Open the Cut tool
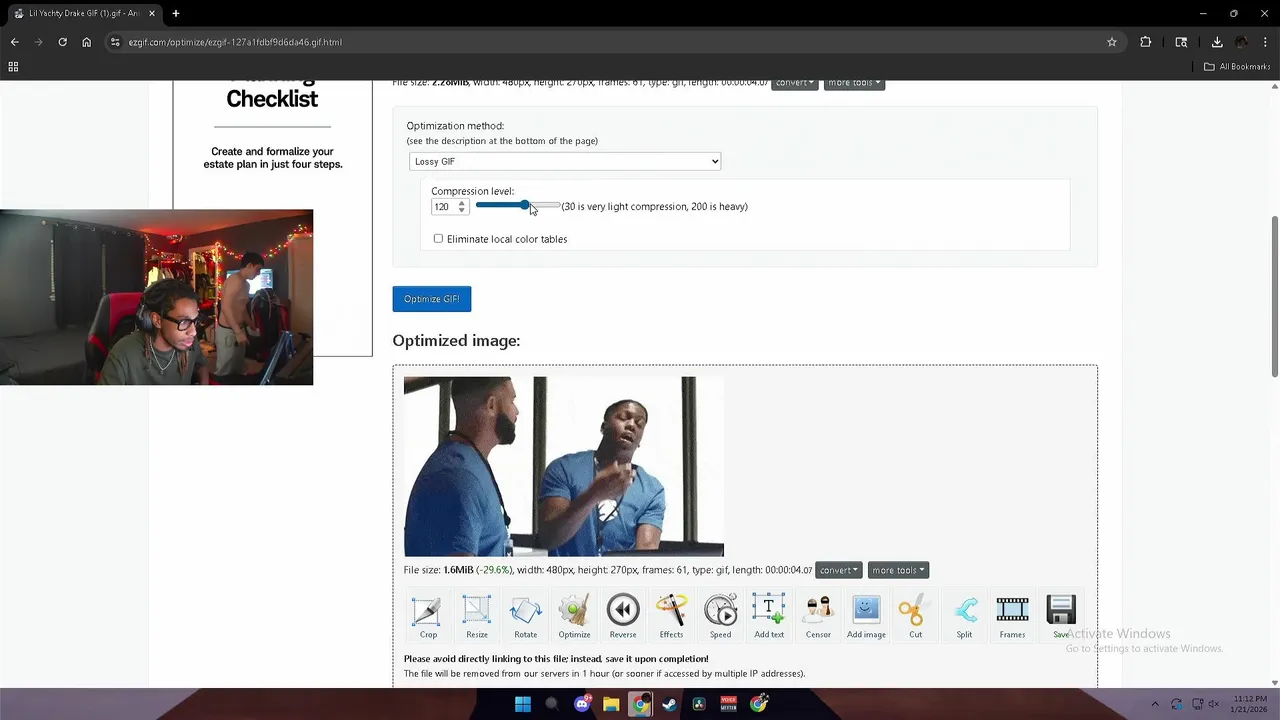1280x720 pixels. pos(915,616)
